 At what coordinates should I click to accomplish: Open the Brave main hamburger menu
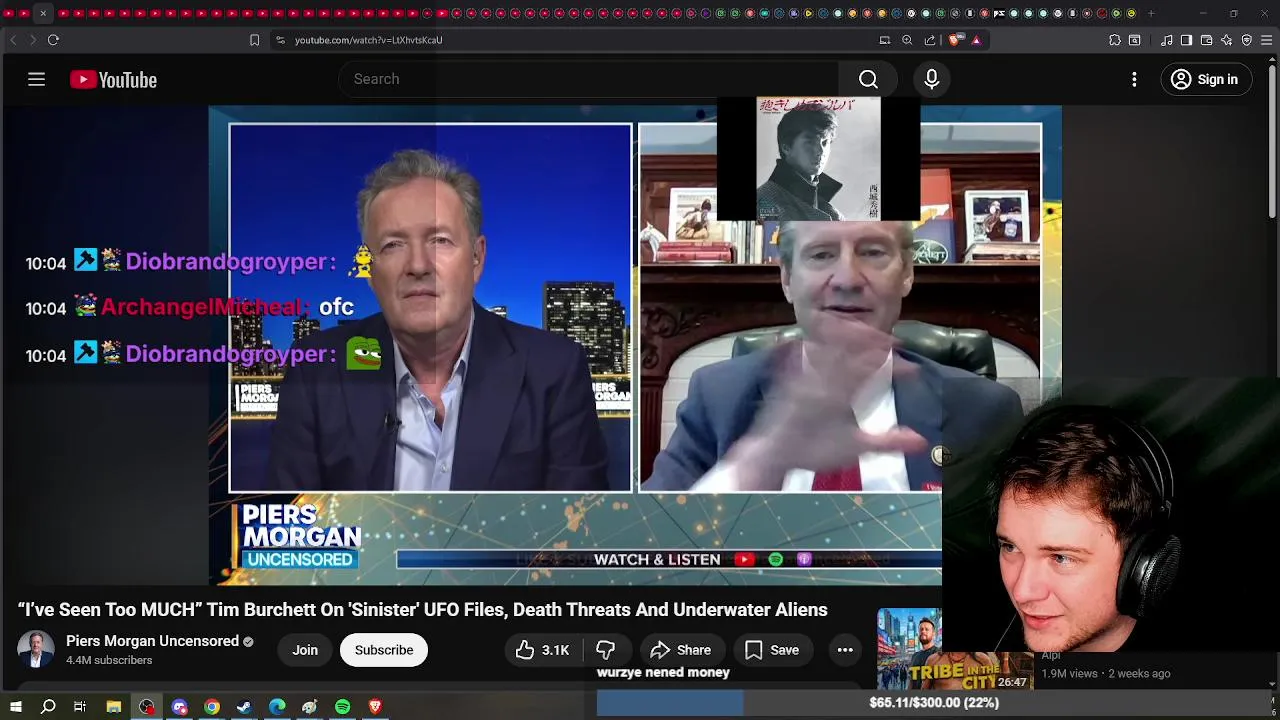pos(1267,40)
